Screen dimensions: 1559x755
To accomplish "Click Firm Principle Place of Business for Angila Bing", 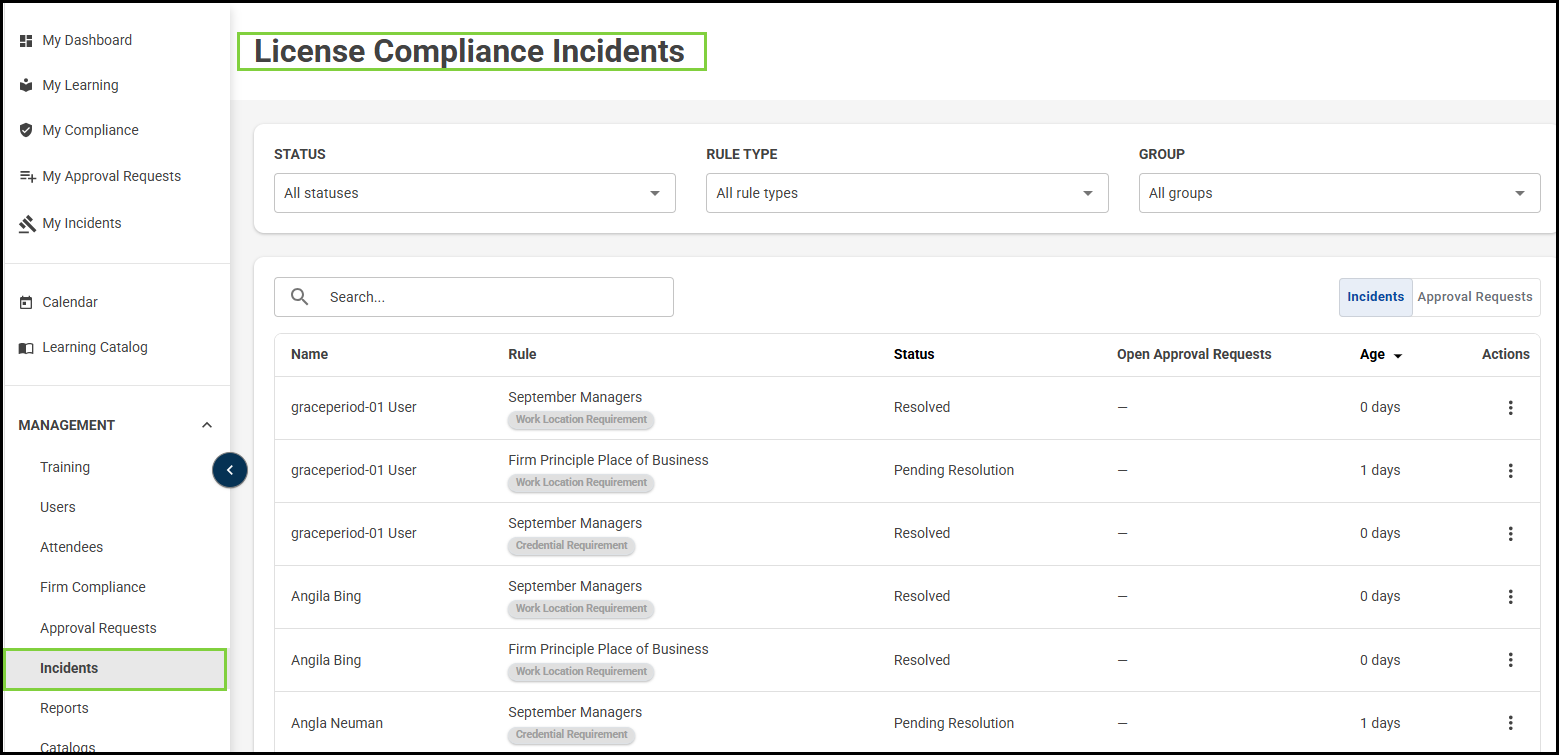I will click(608, 649).
